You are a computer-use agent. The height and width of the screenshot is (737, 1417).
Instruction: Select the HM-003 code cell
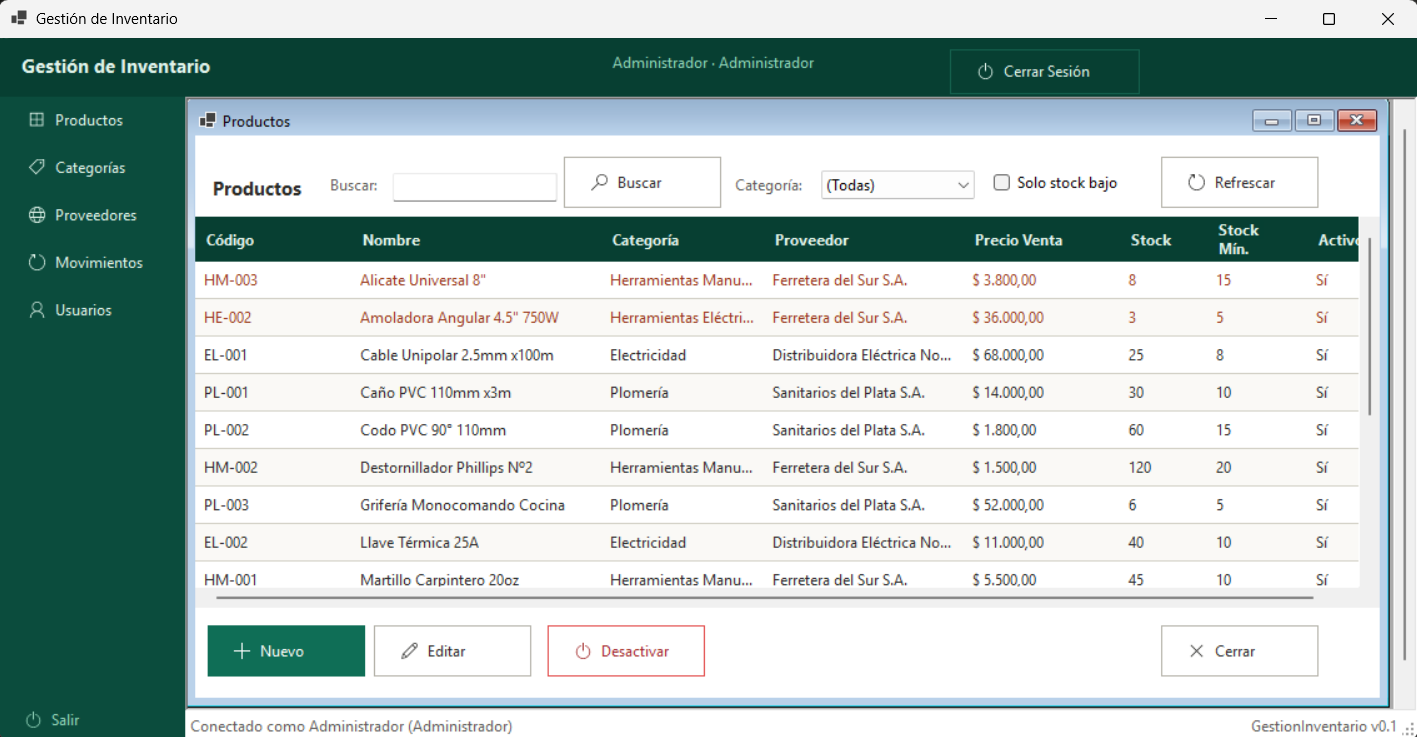point(275,280)
